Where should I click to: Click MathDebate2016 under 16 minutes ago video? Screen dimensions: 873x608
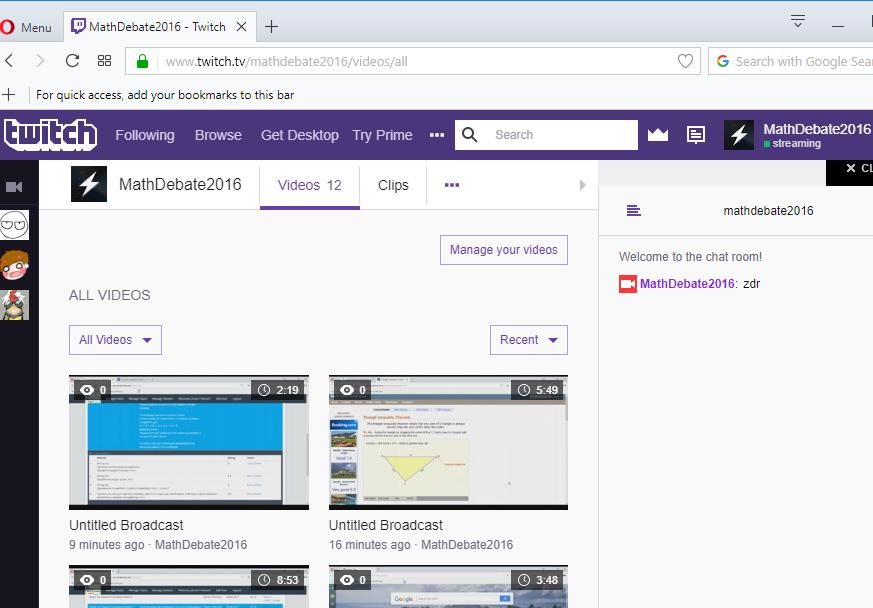tap(467, 545)
